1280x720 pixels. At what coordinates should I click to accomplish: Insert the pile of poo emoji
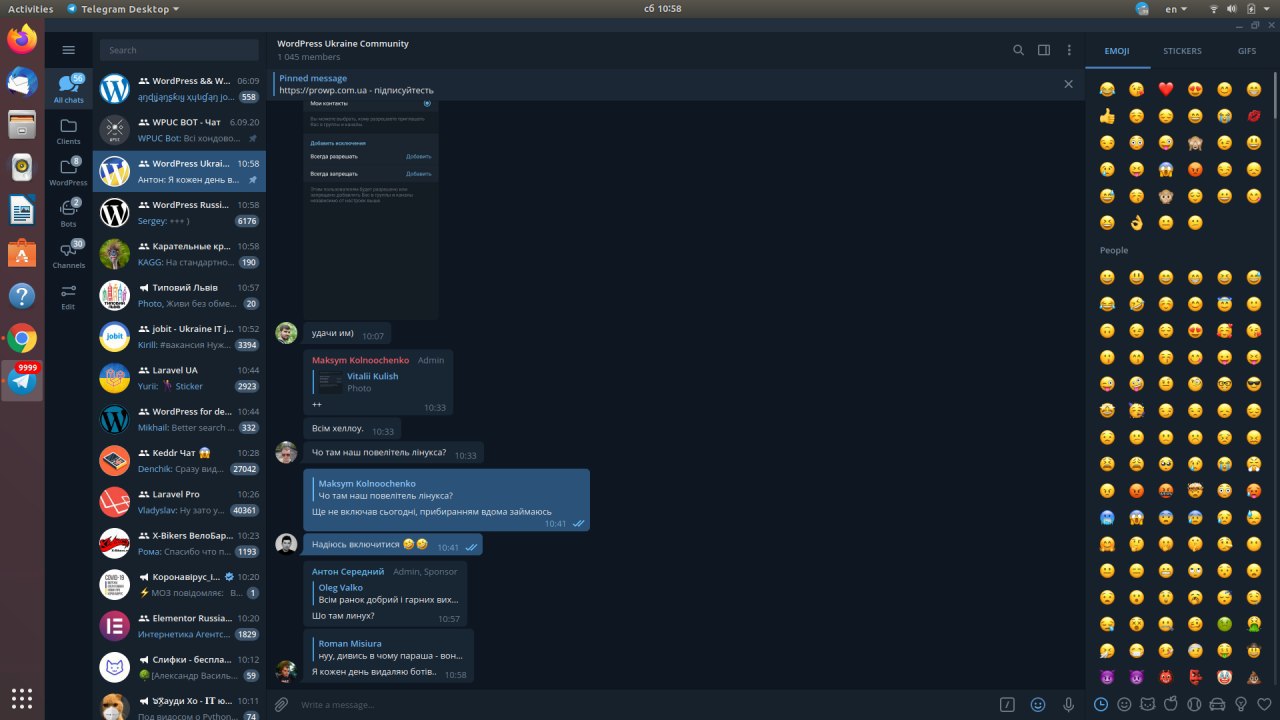pyautogui.click(x=1254, y=677)
